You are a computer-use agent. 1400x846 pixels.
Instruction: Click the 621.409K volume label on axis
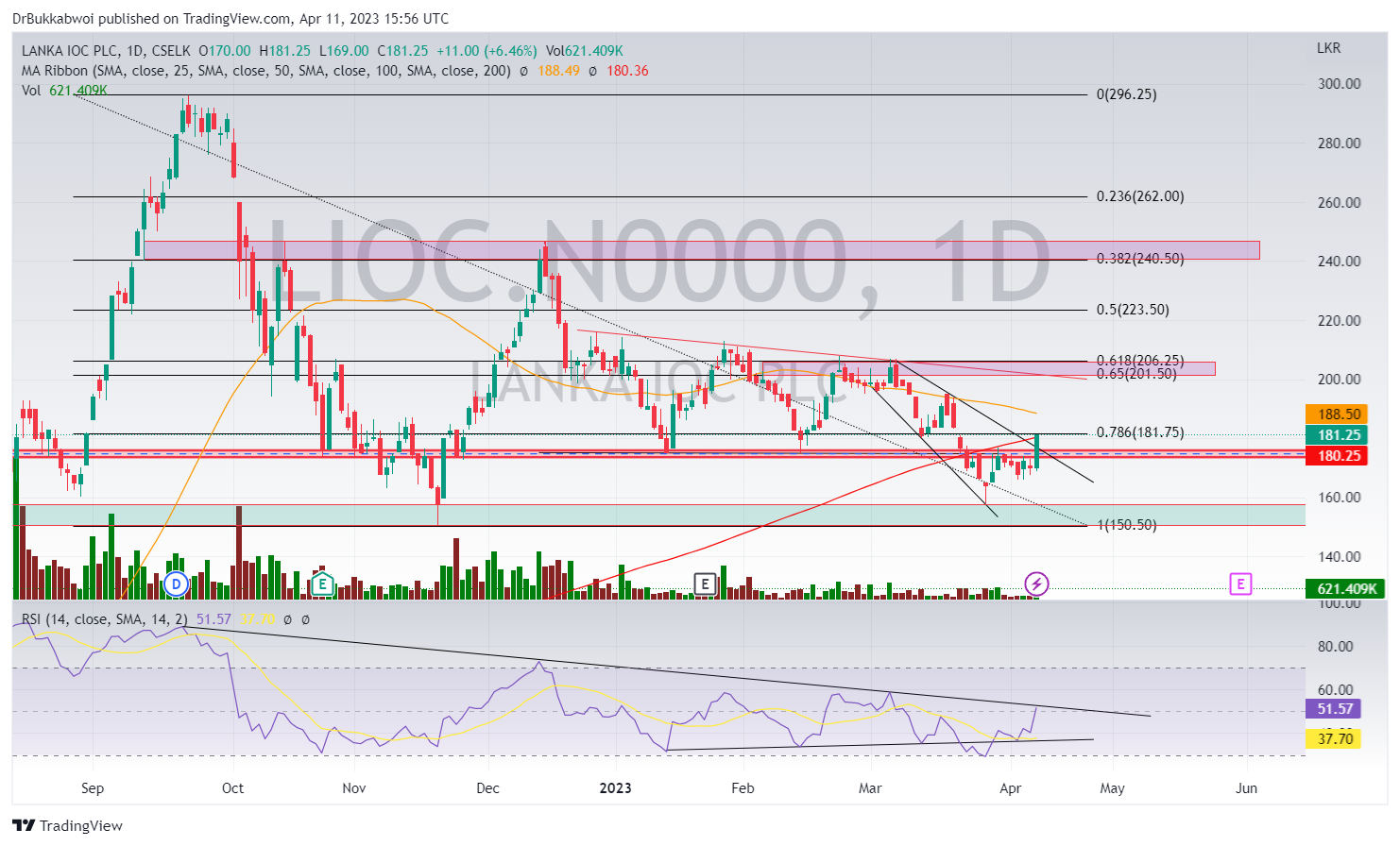(x=1346, y=589)
